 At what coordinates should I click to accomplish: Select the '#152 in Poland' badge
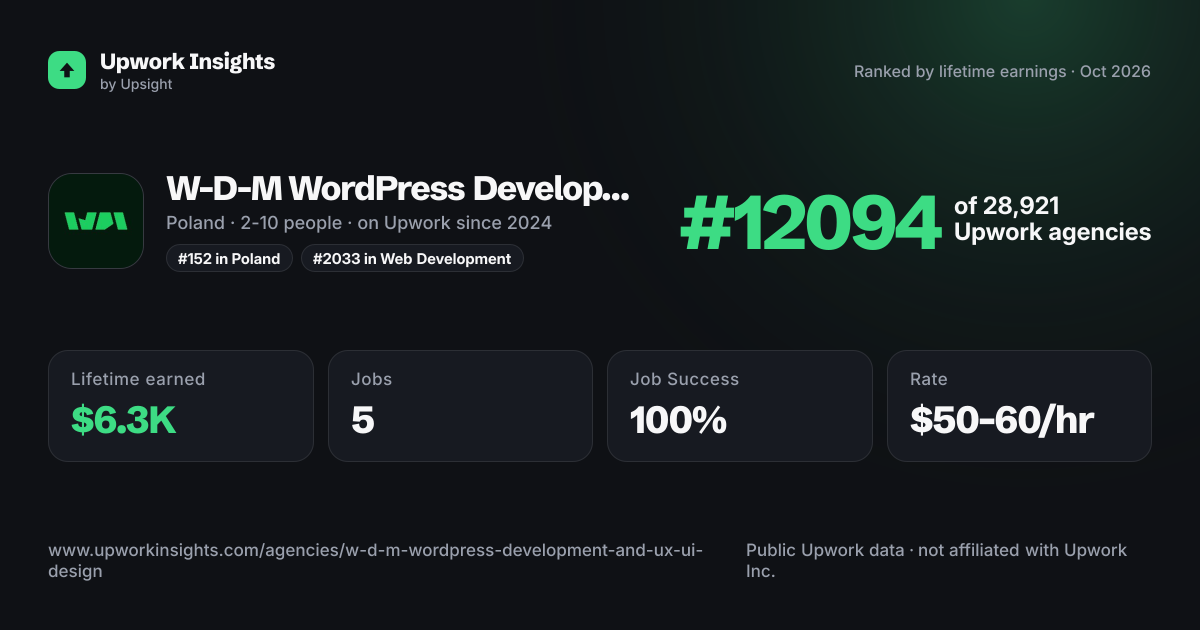pyautogui.click(x=229, y=258)
